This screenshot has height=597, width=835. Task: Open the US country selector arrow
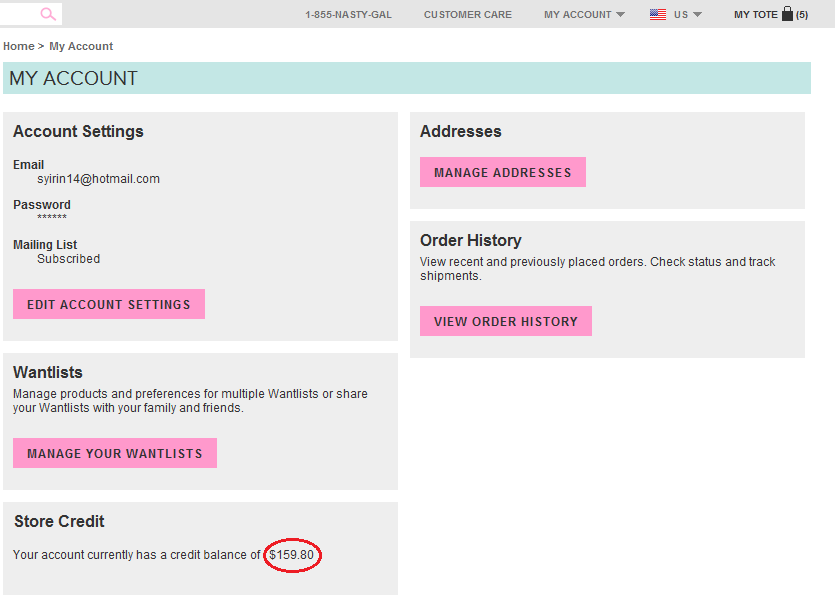coord(697,14)
